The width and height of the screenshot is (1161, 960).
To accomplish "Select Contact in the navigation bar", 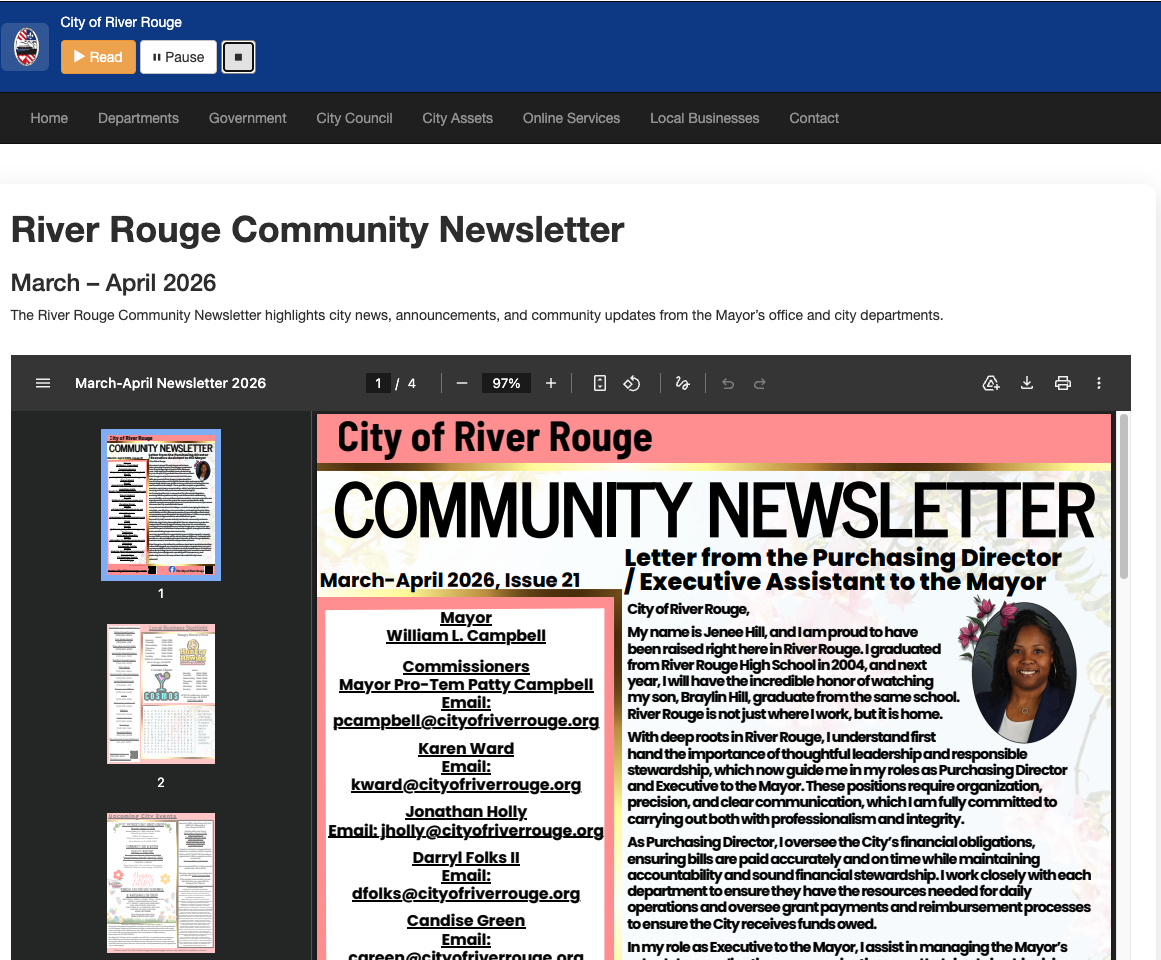I will pos(813,118).
